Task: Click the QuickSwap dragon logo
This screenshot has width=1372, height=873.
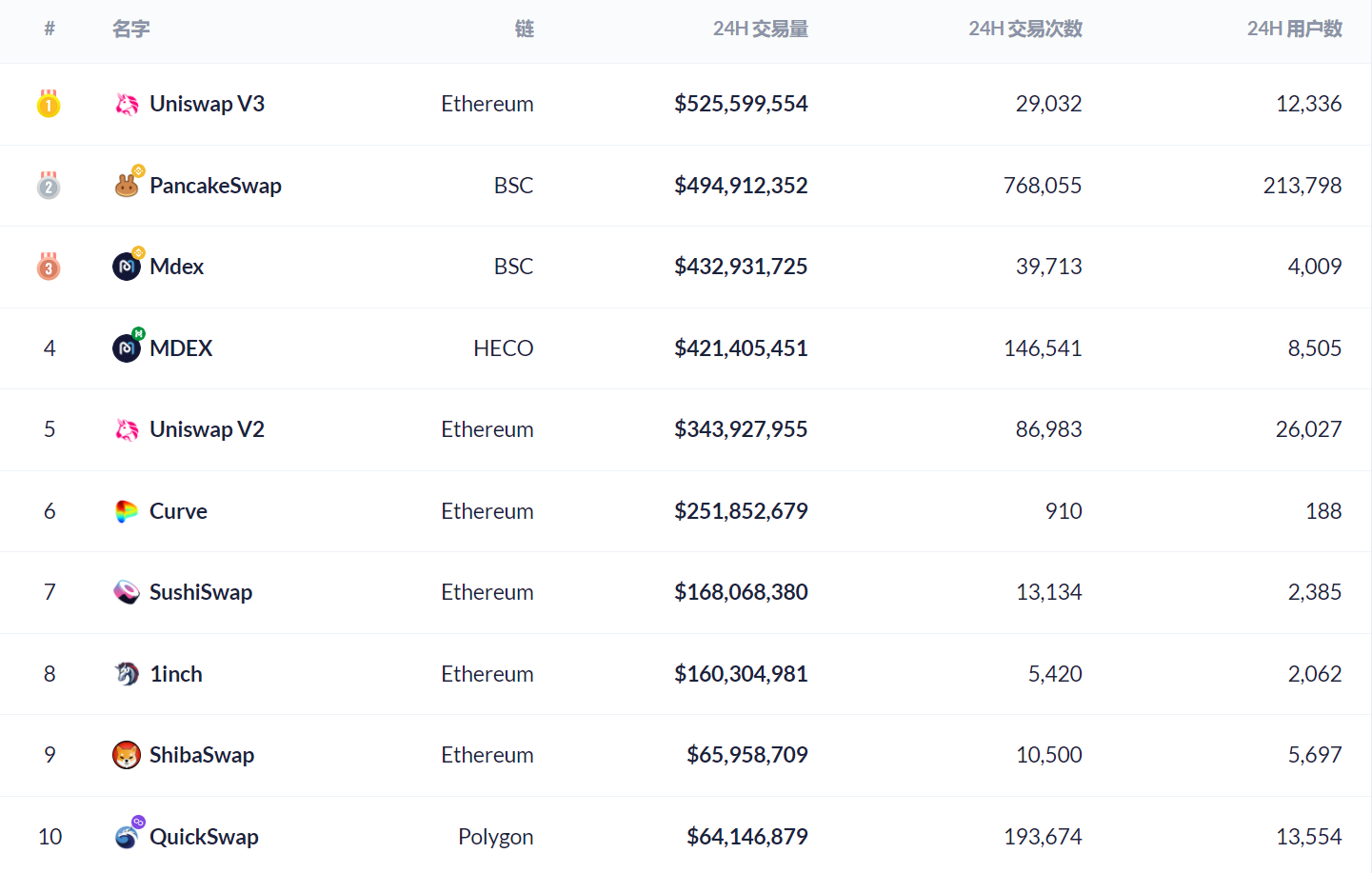Action: [127, 837]
